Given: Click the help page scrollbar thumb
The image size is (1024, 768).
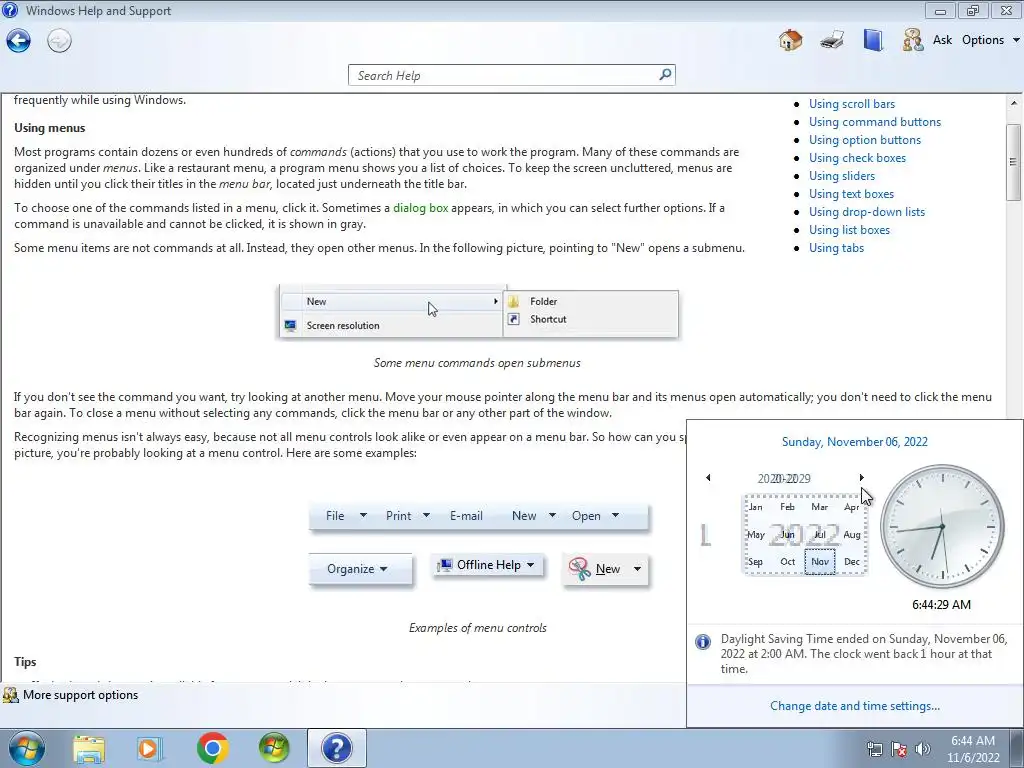Looking at the screenshot, I should (x=1013, y=161).
